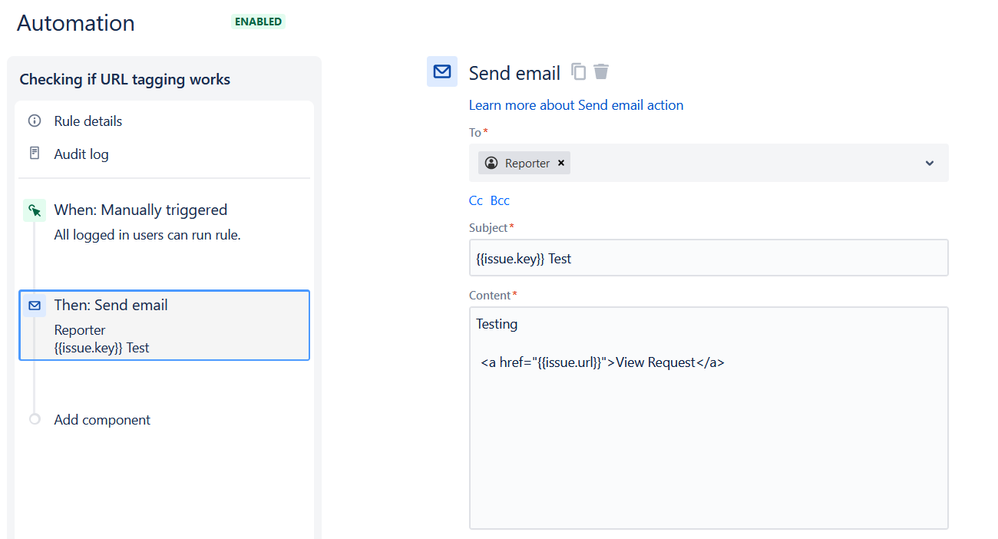Image resolution: width=998 pixels, height=539 pixels.
Task: Click the rule name 'Checking if URL tagging works'
Action: 125,80
